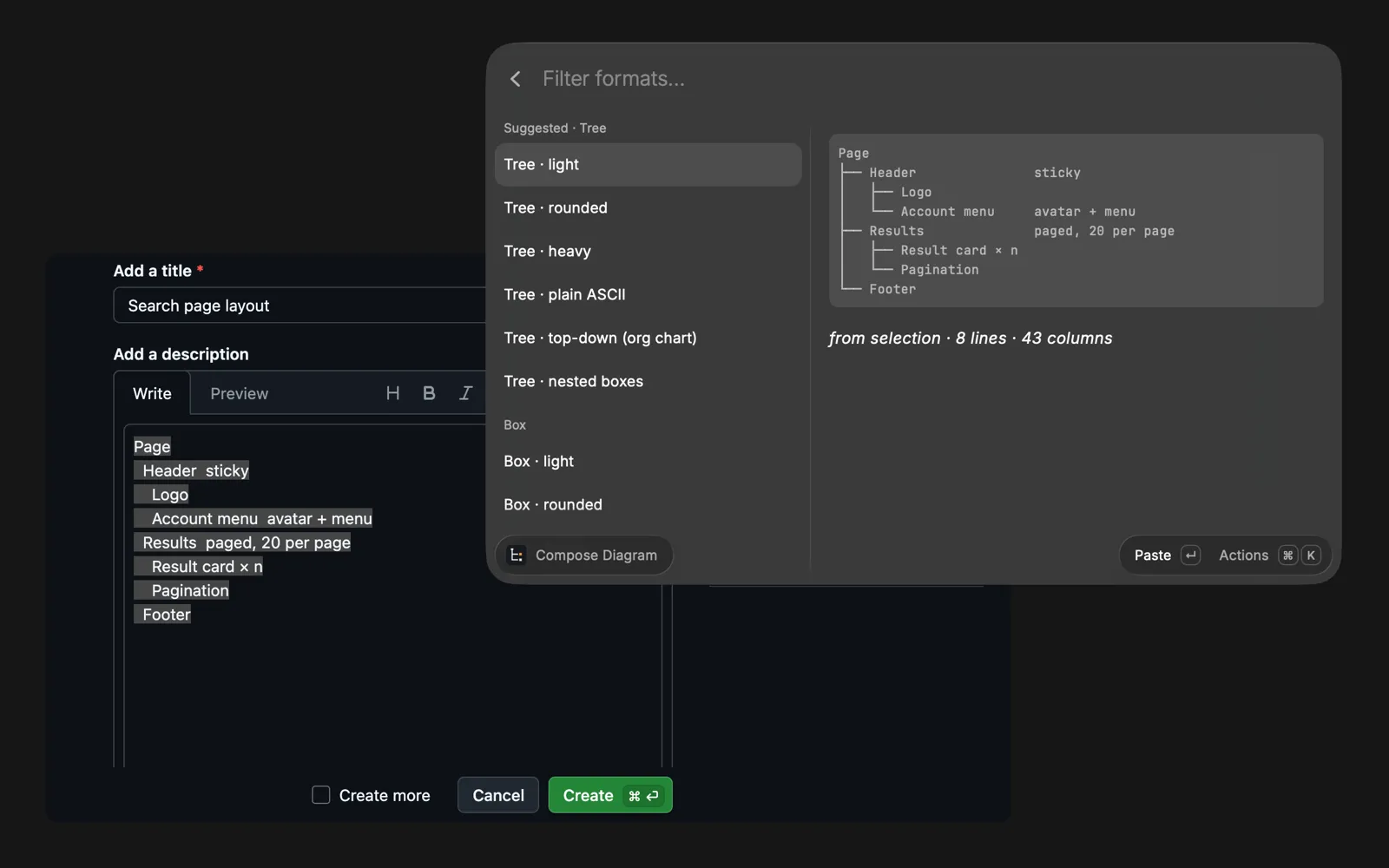
Task: Select Box · light format
Action: click(648, 462)
